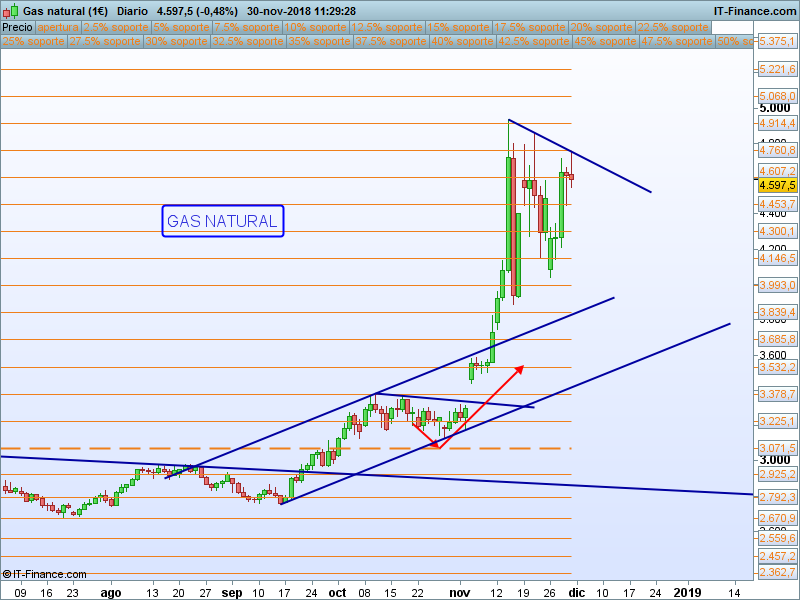Image resolution: width=800 pixels, height=600 pixels.
Task: Pick the 45% soporte label
Action: (605, 41)
